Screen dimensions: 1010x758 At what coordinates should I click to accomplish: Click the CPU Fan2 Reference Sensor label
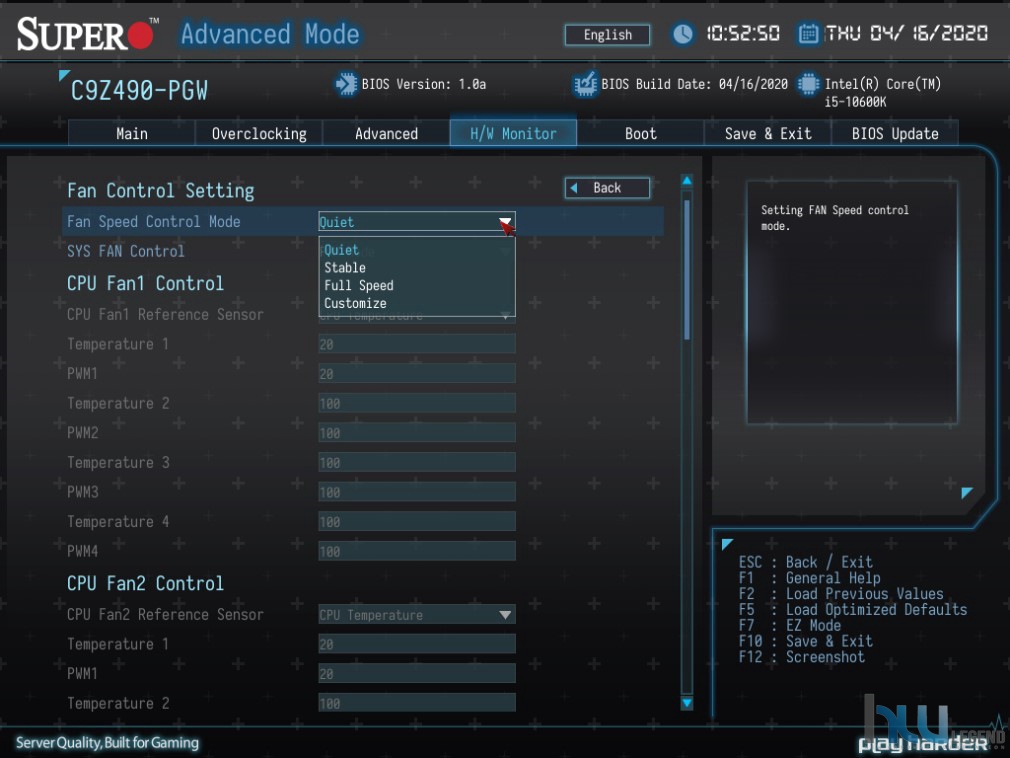coord(165,614)
